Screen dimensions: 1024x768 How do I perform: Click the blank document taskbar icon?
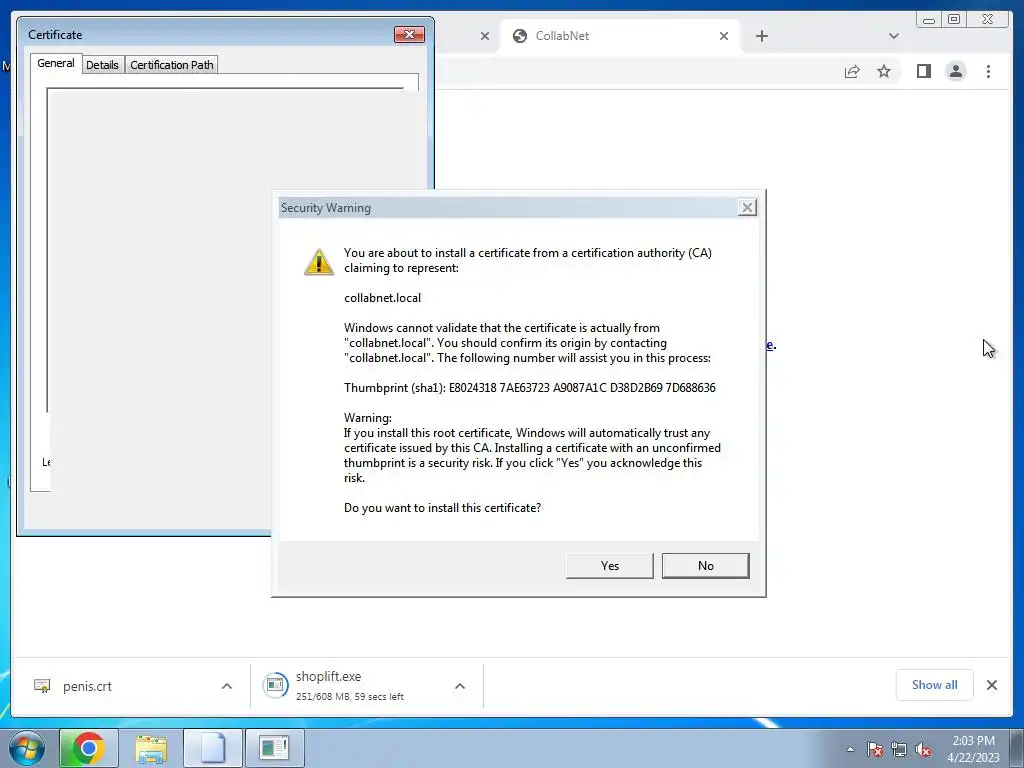tap(213, 748)
